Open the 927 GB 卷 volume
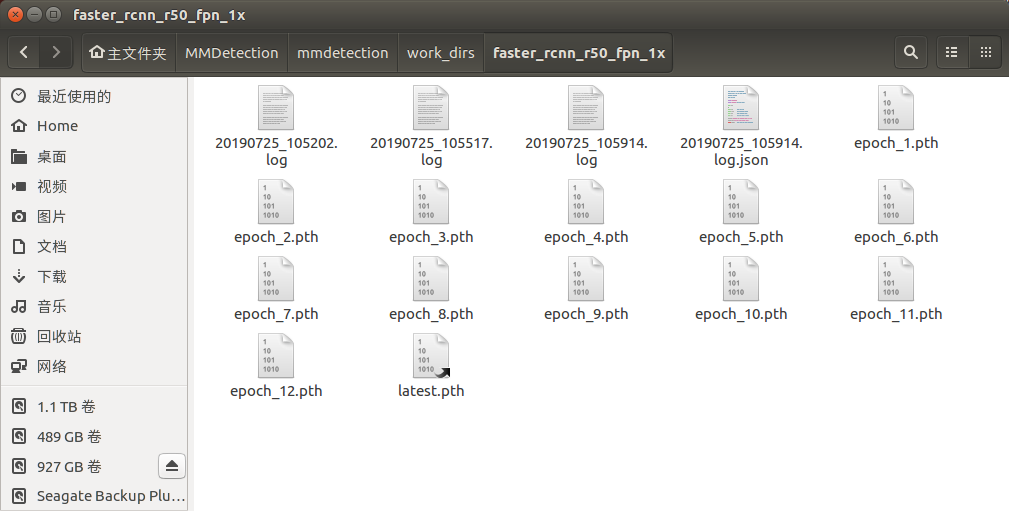The width and height of the screenshot is (1009, 511). click(80, 467)
